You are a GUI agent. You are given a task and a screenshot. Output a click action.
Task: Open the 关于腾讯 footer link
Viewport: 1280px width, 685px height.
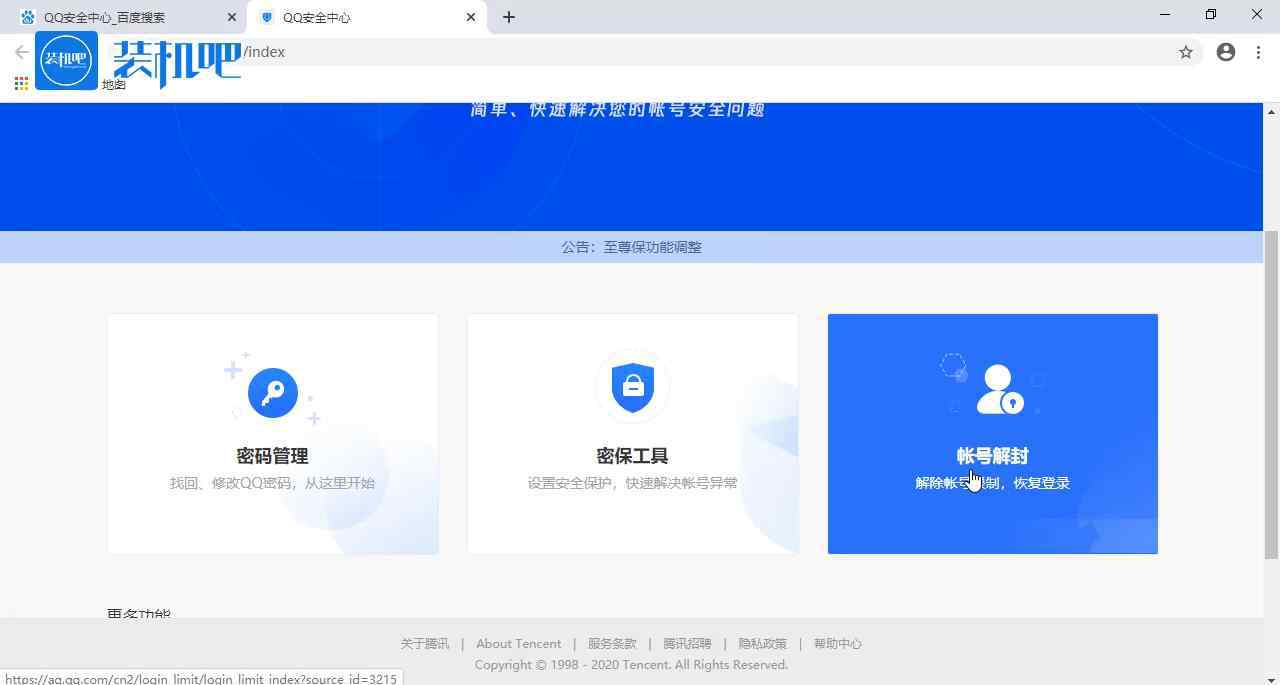(x=425, y=644)
